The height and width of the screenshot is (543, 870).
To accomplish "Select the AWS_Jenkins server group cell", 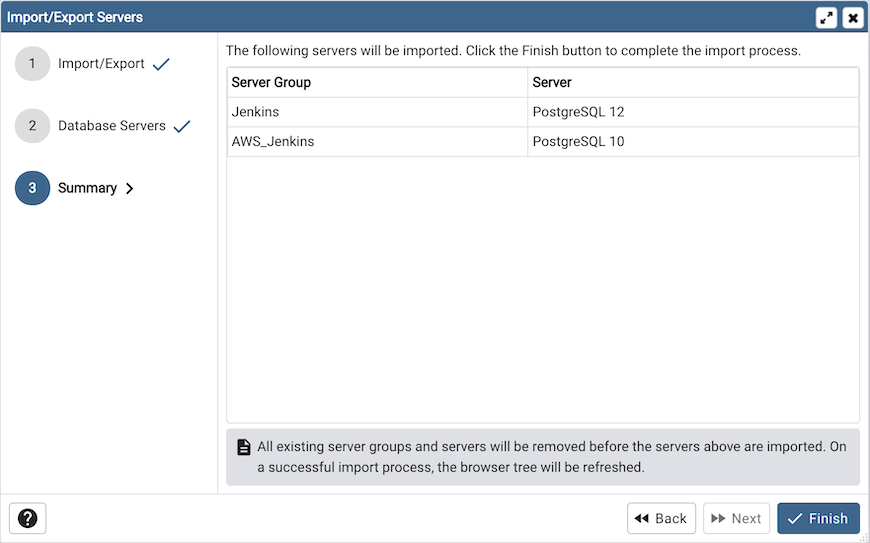I will point(273,142).
